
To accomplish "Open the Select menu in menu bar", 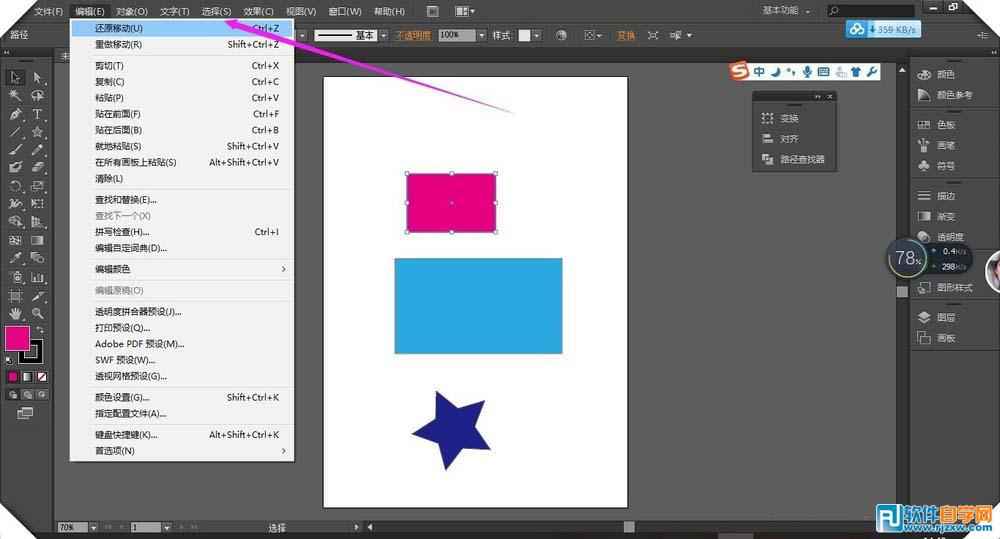I will point(216,11).
